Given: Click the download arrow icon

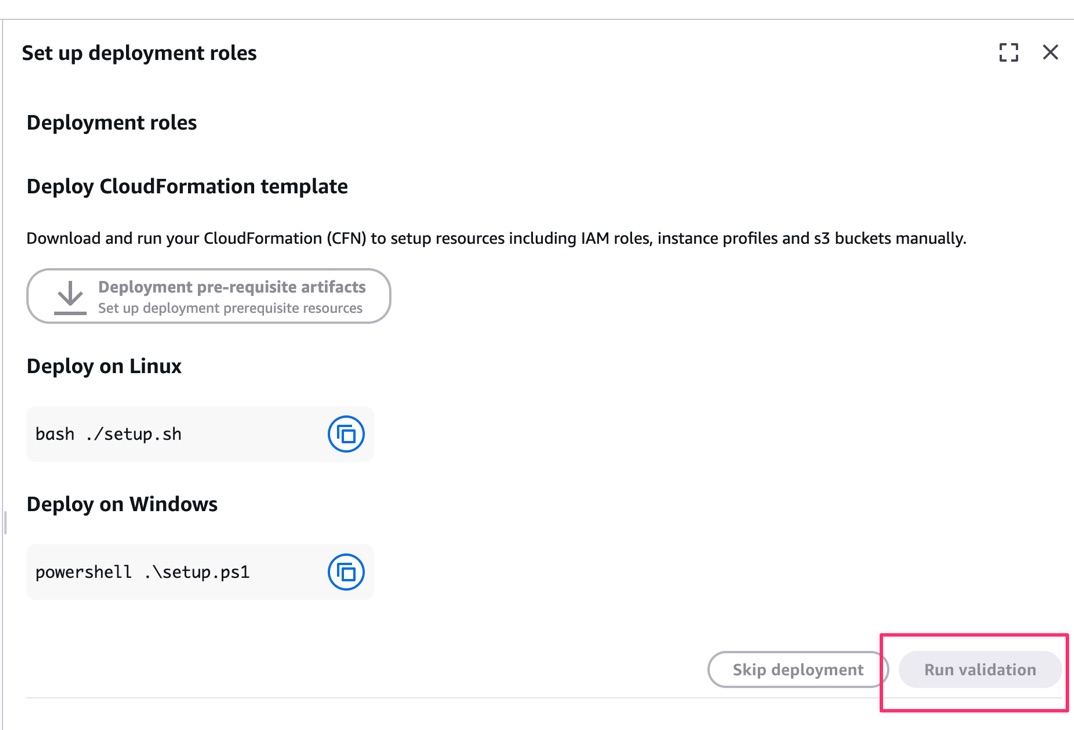Looking at the screenshot, I should coord(70,297).
